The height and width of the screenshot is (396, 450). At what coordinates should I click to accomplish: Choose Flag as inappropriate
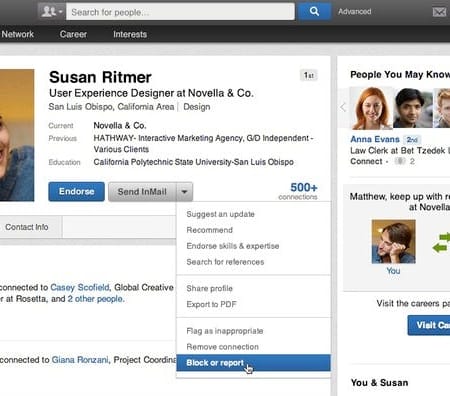225,331
